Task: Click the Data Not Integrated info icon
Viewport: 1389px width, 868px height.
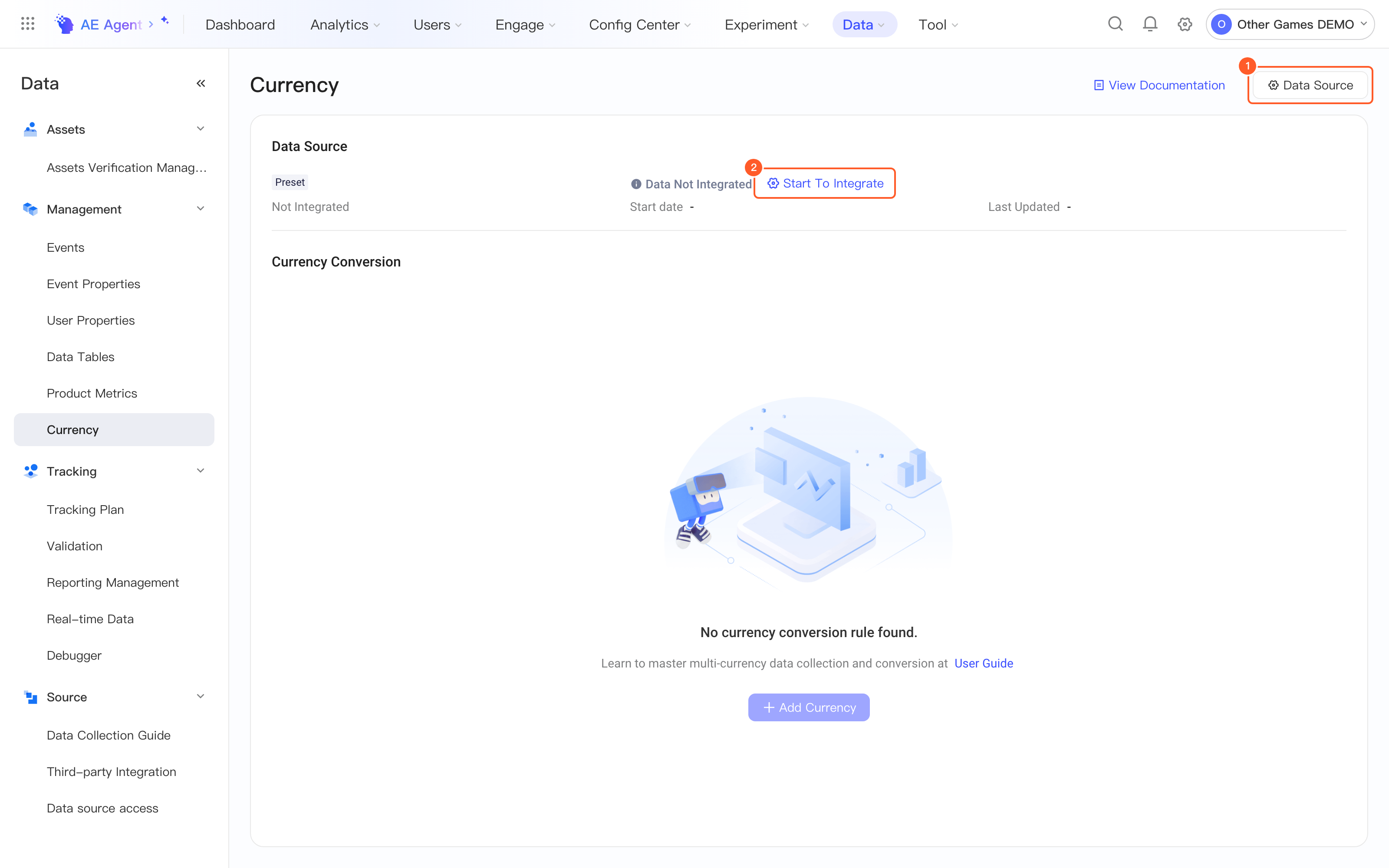Action: [636, 184]
